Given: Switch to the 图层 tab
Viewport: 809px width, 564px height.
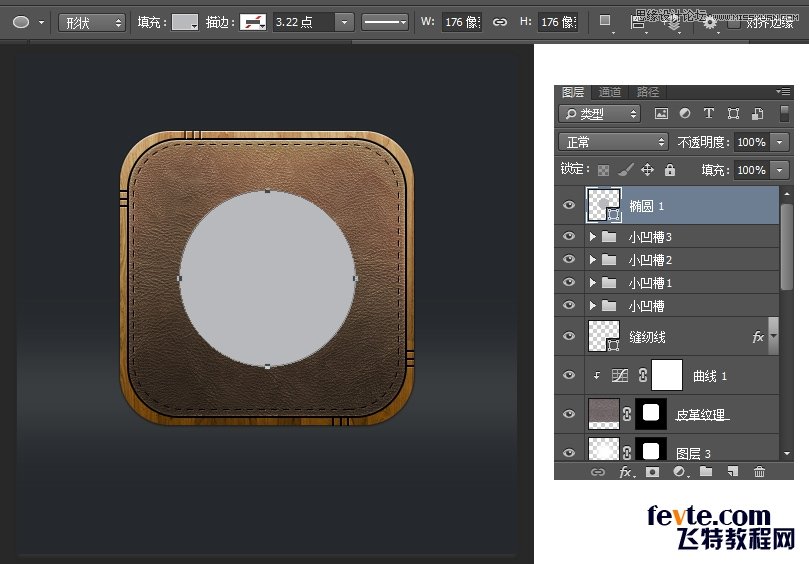Looking at the screenshot, I should coord(573,92).
